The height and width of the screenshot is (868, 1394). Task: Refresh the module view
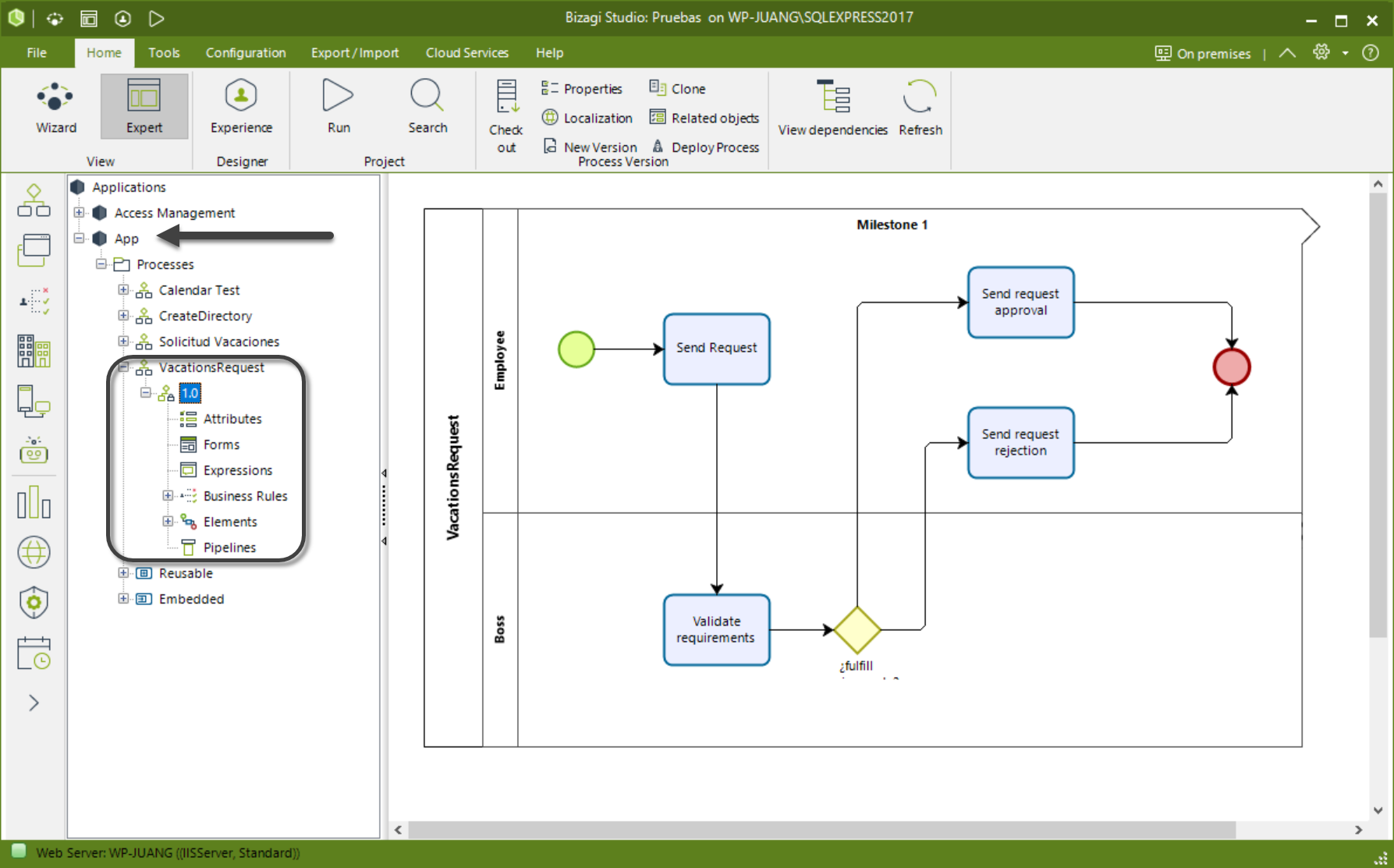tap(920, 108)
